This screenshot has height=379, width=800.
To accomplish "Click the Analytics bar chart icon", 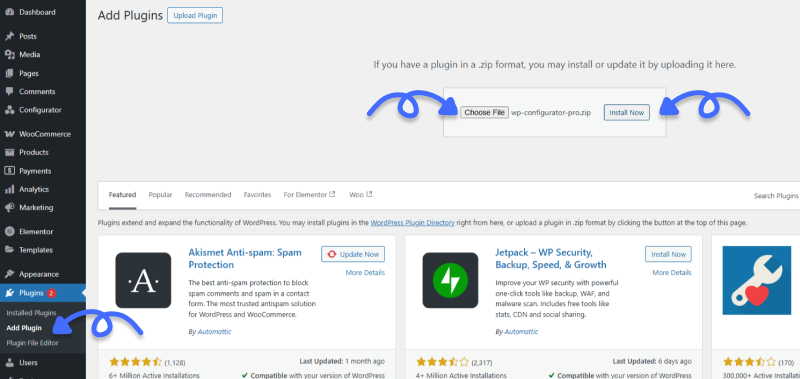I will [9, 189].
